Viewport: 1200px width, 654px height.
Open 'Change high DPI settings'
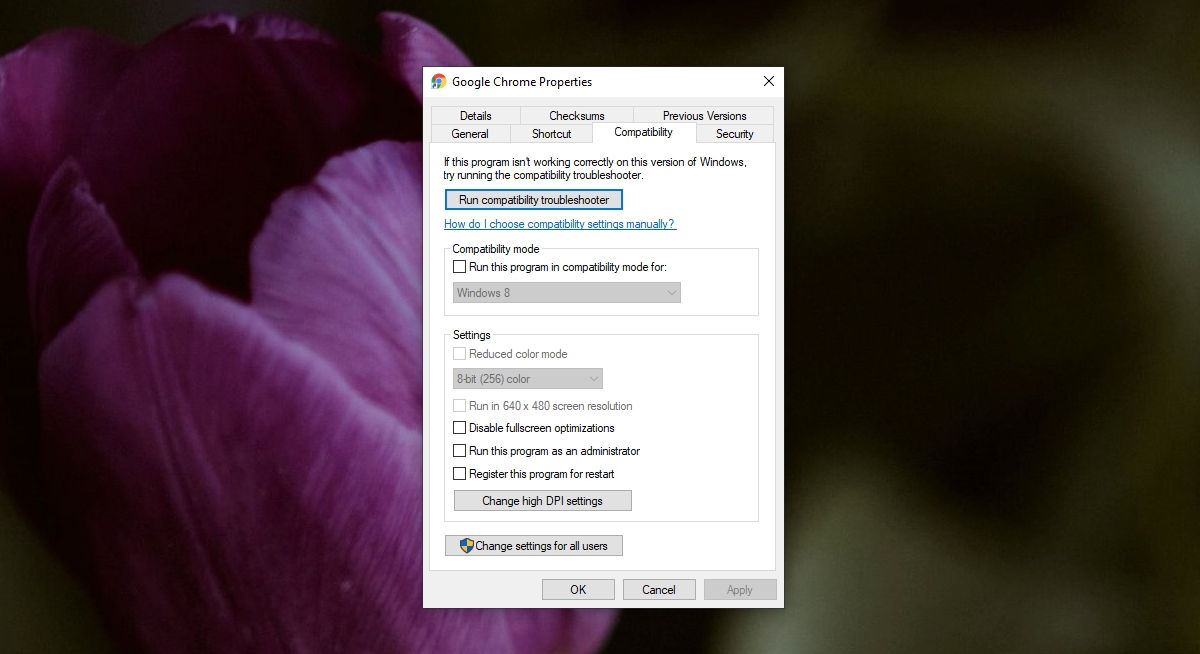click(543, 501)
